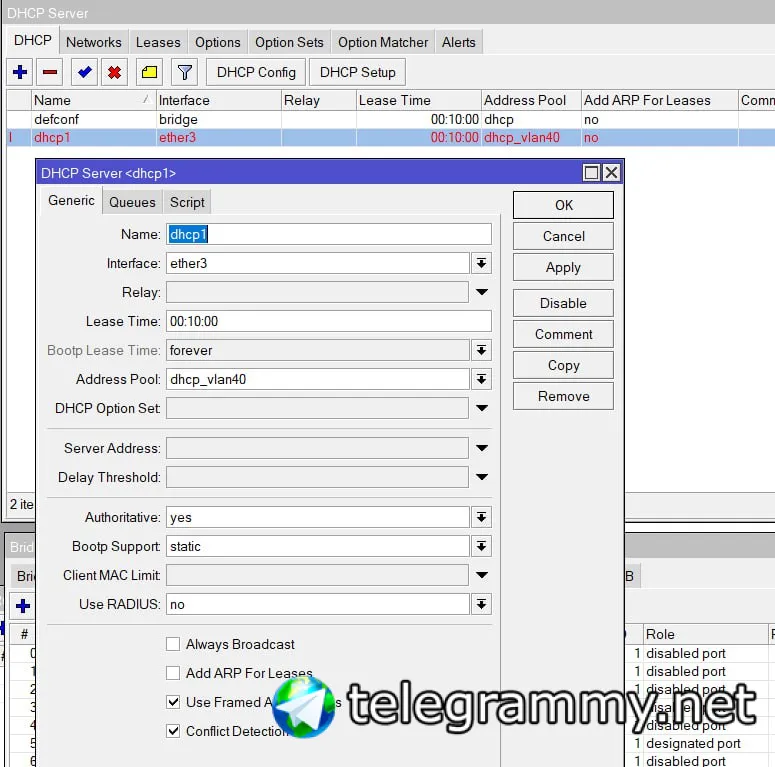The image size is (775, 767).
Task: Uncheck Conflict Detection checkbox
Action: click(x=172, y=731)
